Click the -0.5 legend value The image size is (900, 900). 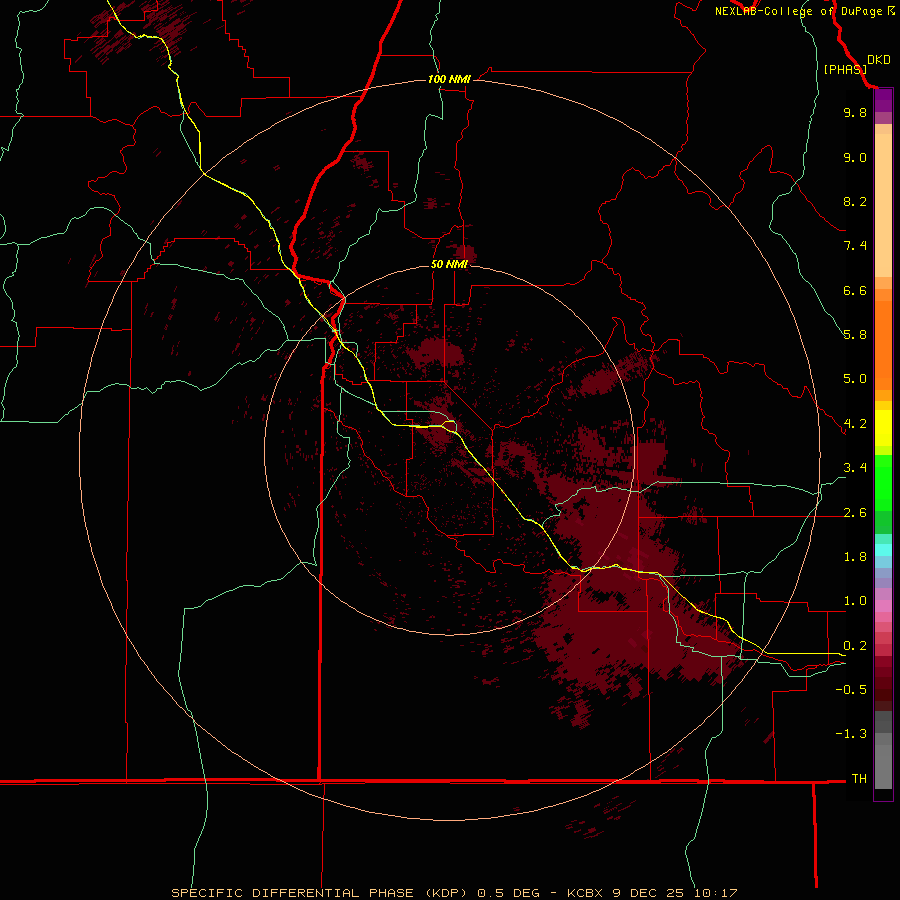(x=851, y=690)
